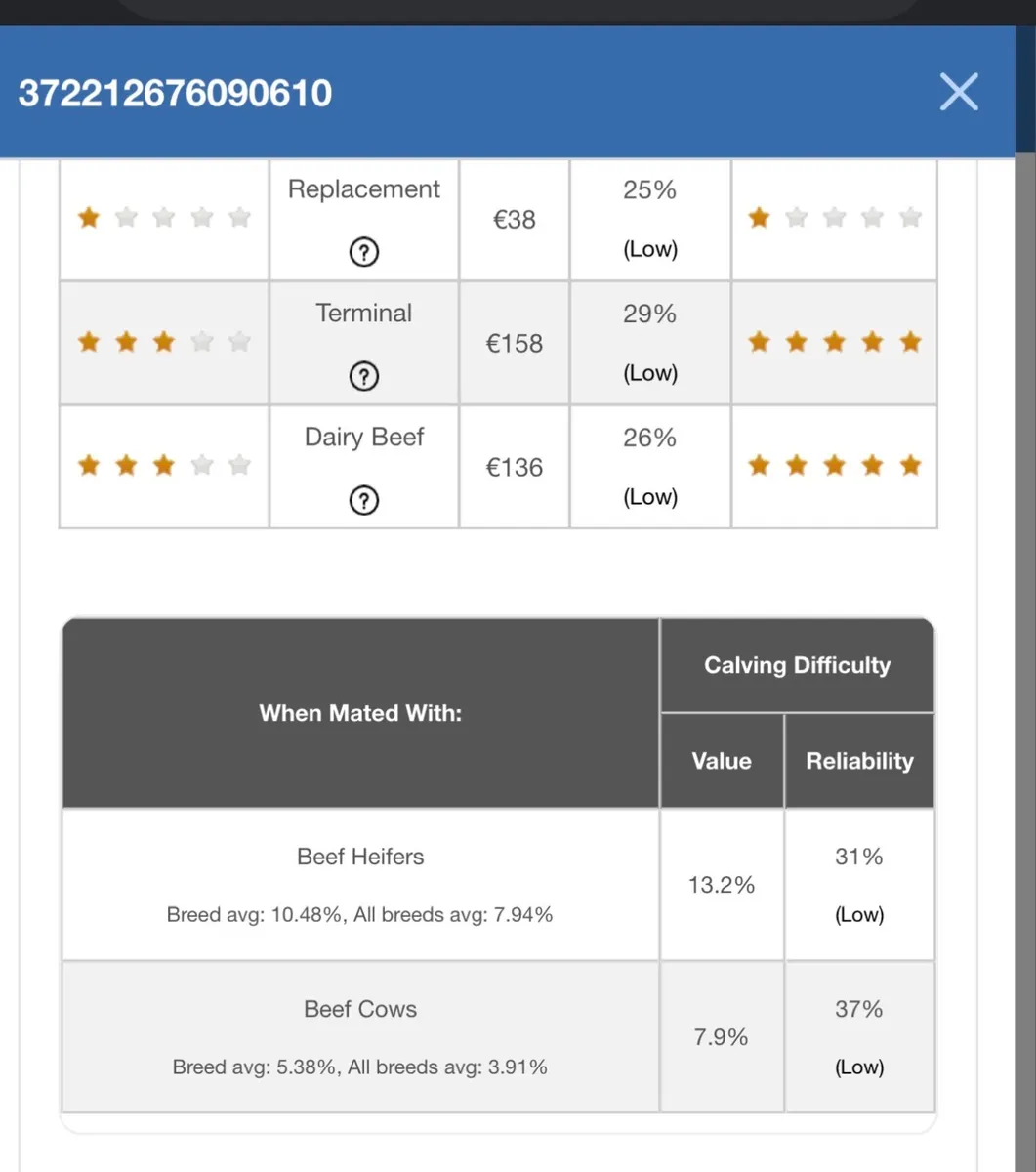Select the €158 Terminal value
The height and width of the screenshot is (1172, 1036).
click(515, 343)
